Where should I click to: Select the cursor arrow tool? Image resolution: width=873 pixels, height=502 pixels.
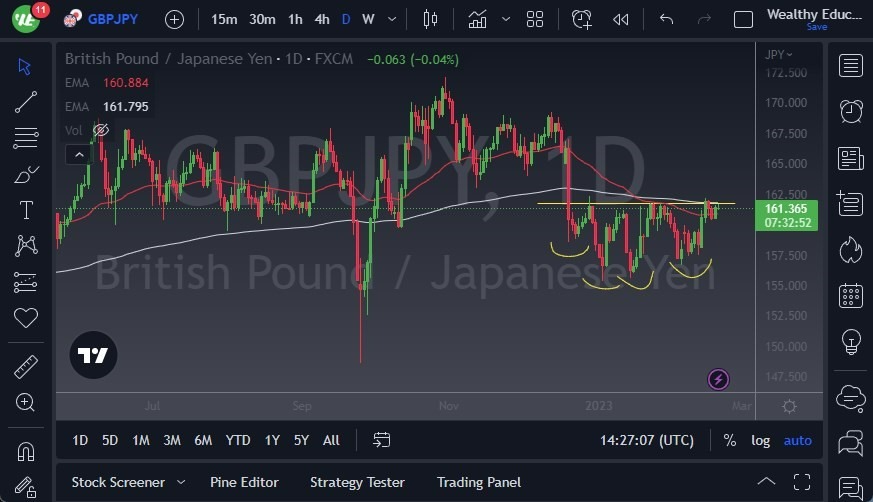click(24, 67)
